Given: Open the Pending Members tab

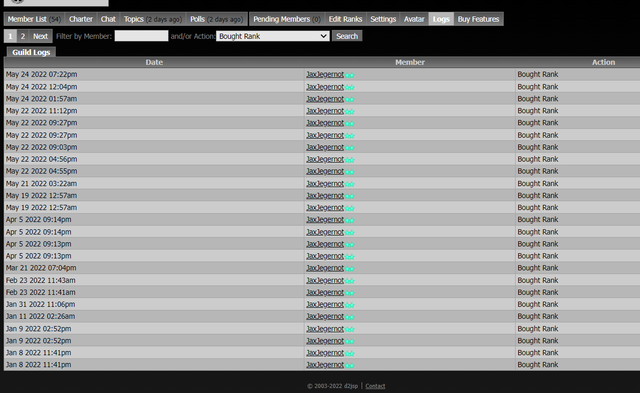Looking at the screenshot, I should (x=287, y=19).
